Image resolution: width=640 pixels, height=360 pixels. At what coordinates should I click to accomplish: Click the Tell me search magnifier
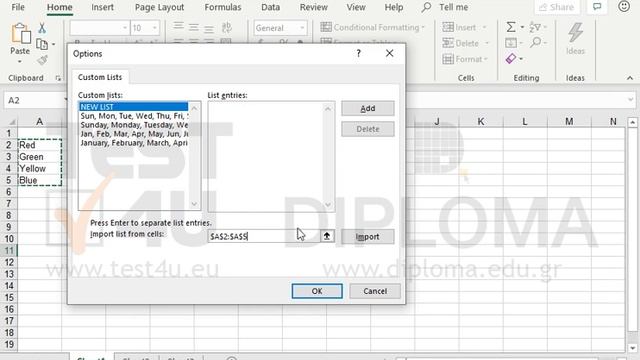(x=426, y=7)
